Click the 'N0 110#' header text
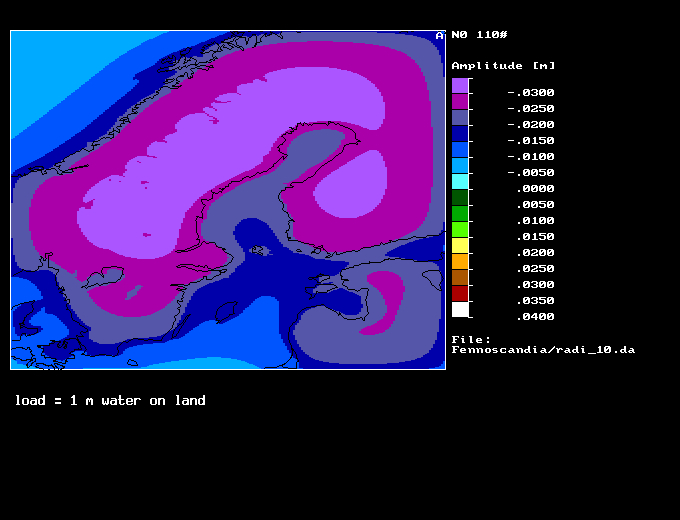The width and height of the screenshot is (680, 520). (479, 35)
